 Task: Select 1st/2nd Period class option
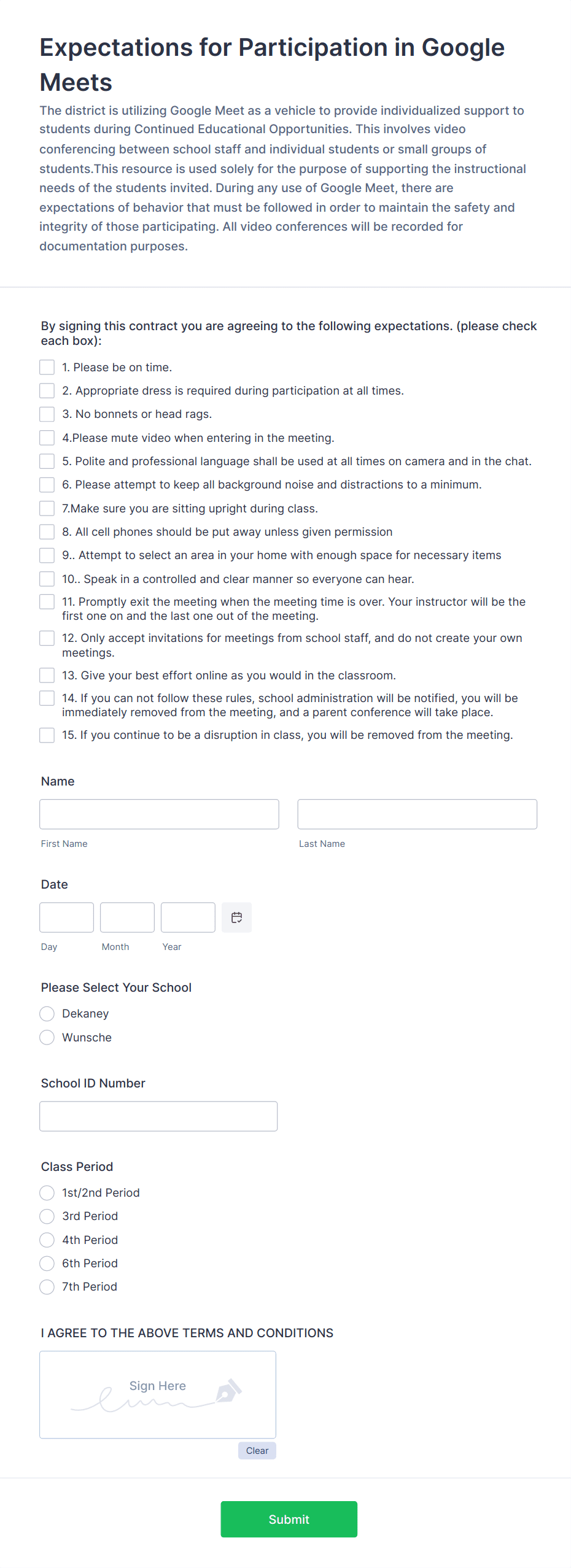coord(47,1192)
